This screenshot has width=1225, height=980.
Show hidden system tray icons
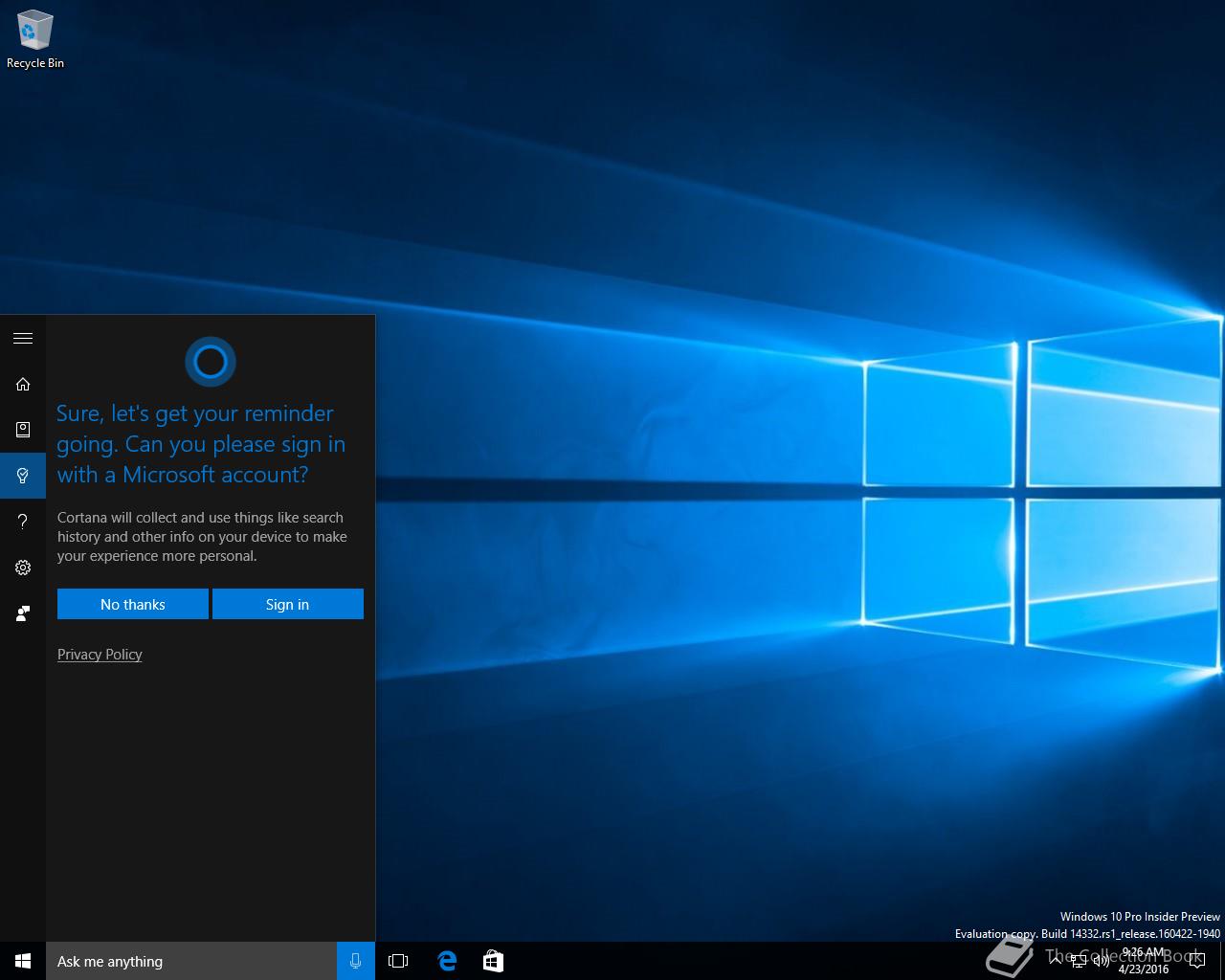point(1056,961)
